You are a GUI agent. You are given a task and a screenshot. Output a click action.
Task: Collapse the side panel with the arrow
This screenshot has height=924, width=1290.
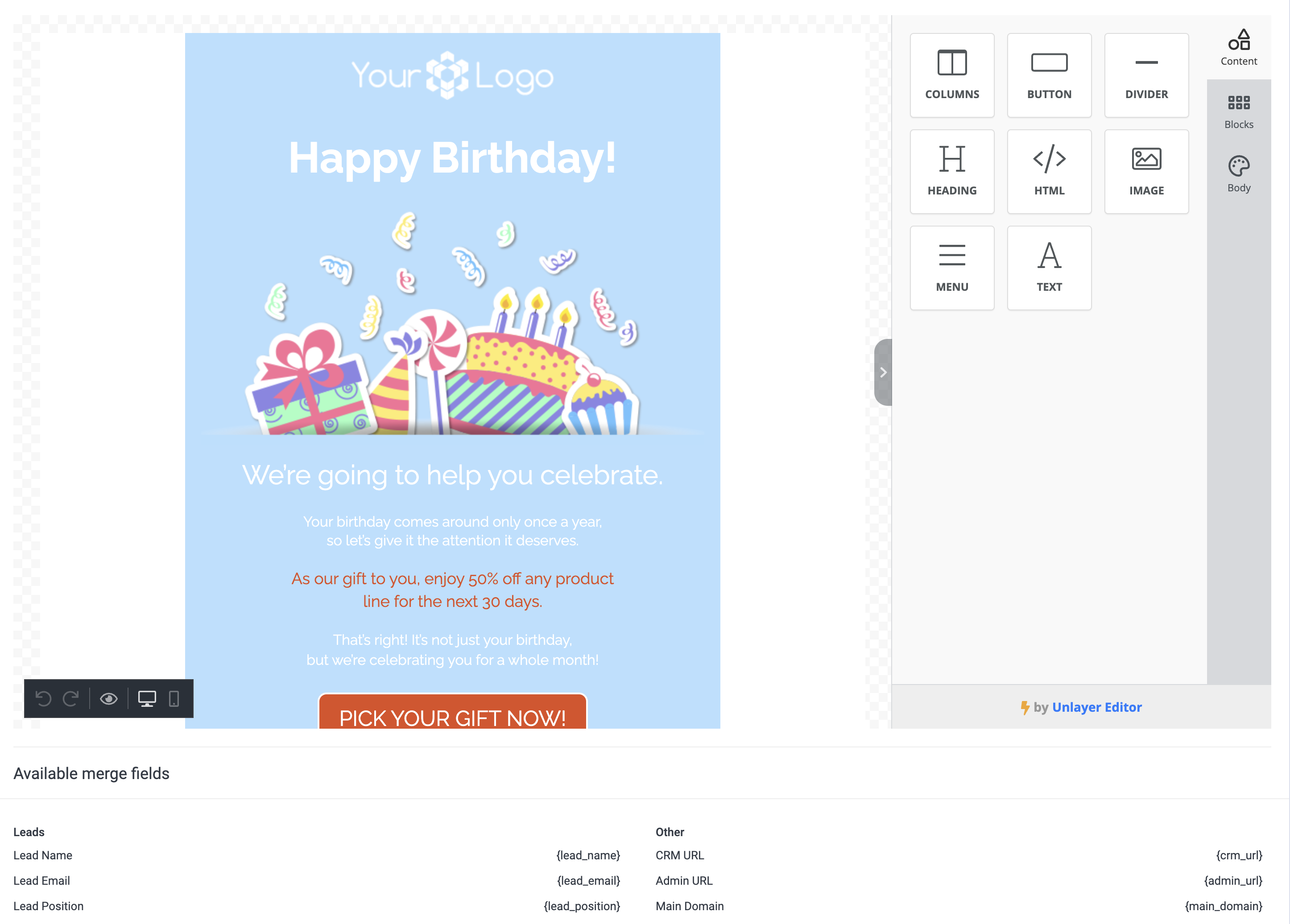tap(883, 372)
